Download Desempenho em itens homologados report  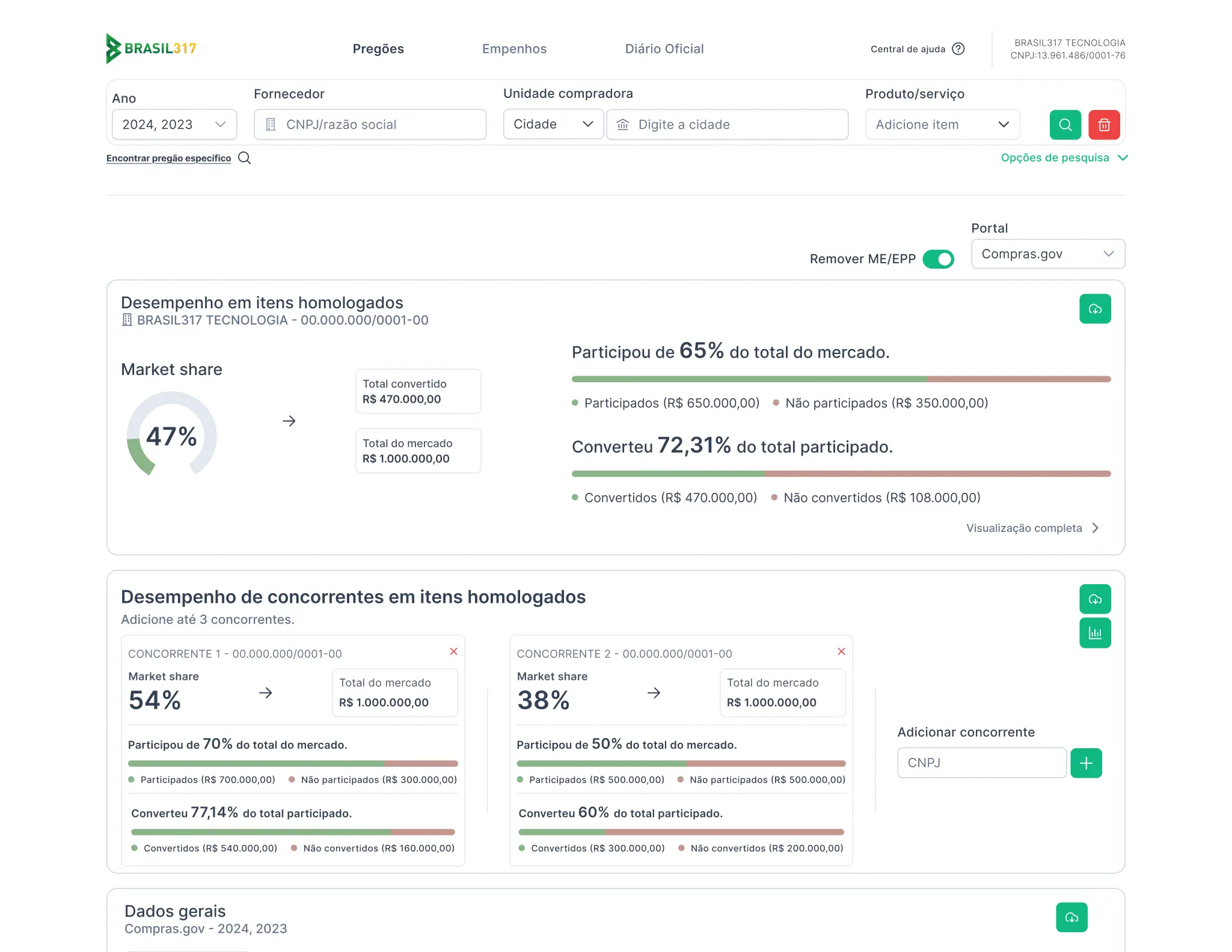[1095, 309]
